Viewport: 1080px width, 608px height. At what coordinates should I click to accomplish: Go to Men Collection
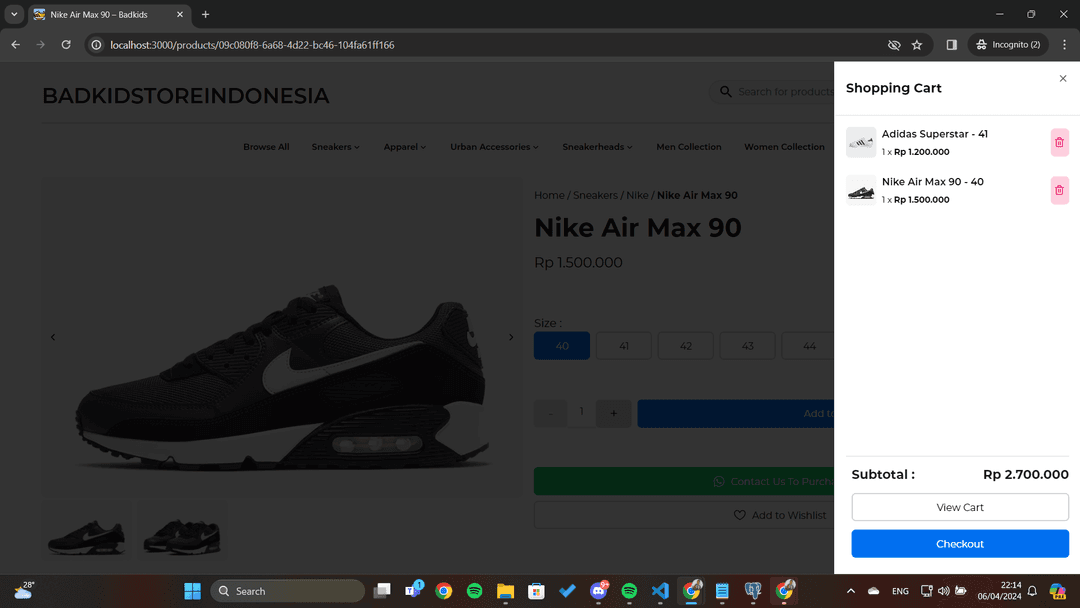click(x=689, y=147)
